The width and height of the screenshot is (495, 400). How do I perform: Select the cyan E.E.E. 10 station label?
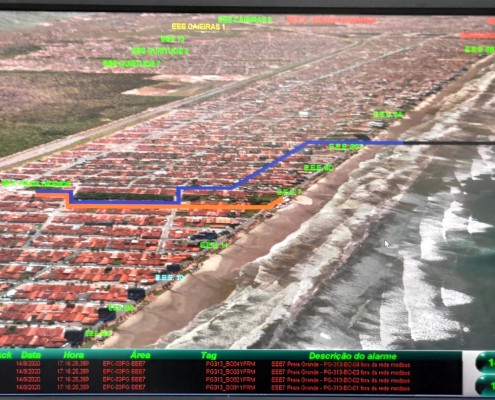170,277
